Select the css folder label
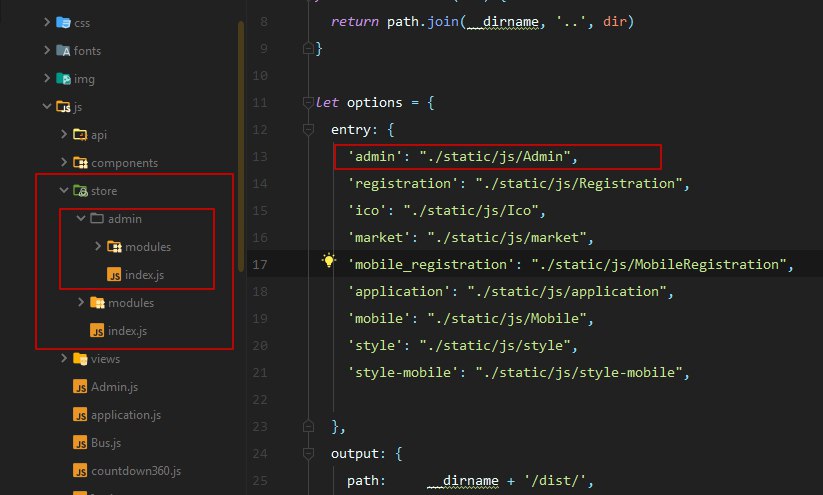 point(82,23)
